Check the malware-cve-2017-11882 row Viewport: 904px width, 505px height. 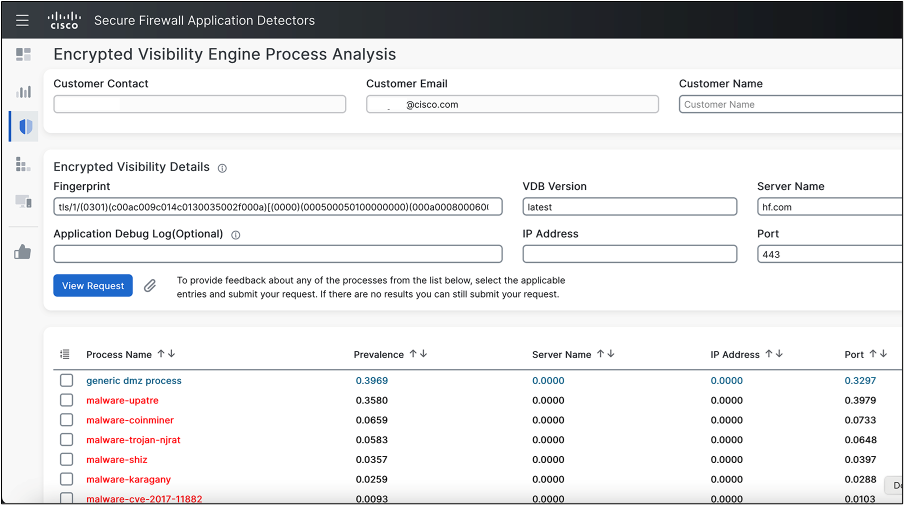(x=67, y=498)
